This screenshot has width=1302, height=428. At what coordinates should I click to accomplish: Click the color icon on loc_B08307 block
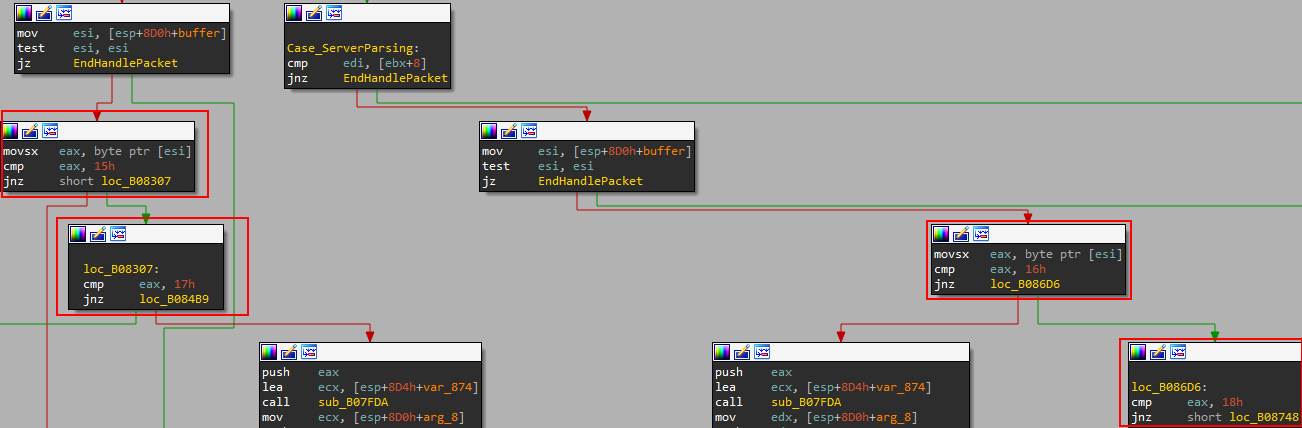pyautogui.click(x=77, y=234)
